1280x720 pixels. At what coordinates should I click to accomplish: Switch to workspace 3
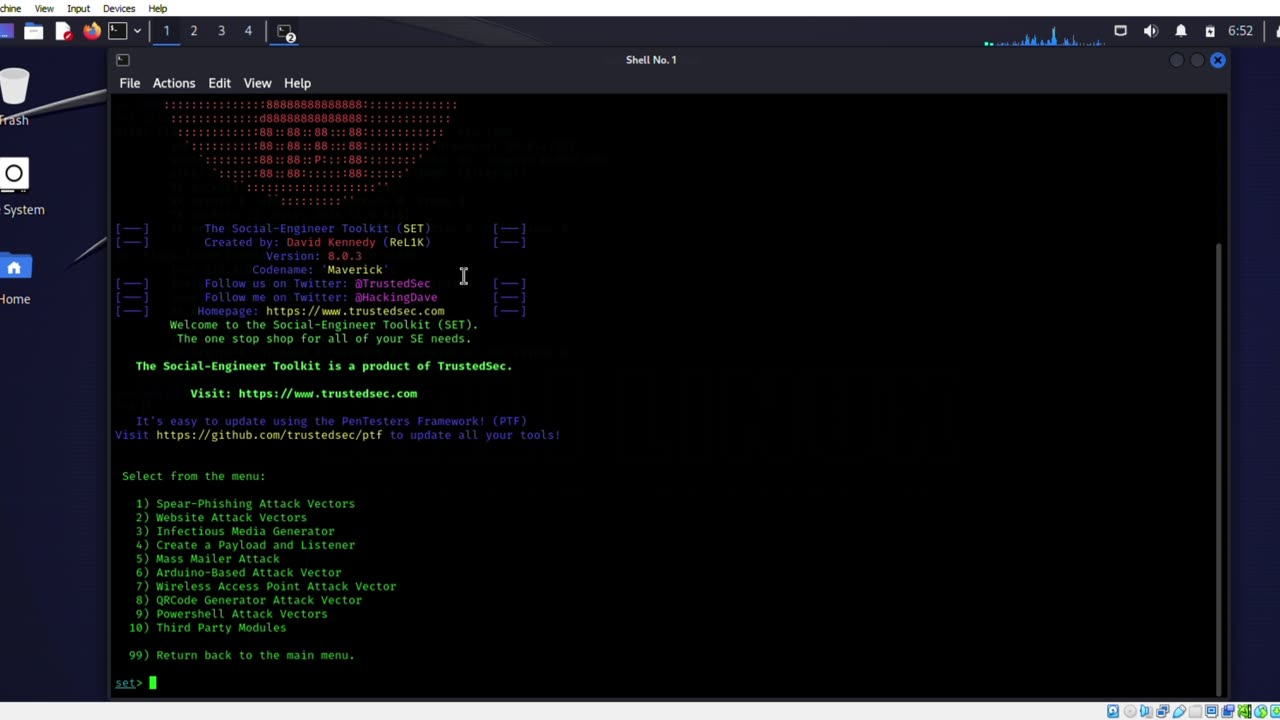click(x=221, y=31)
